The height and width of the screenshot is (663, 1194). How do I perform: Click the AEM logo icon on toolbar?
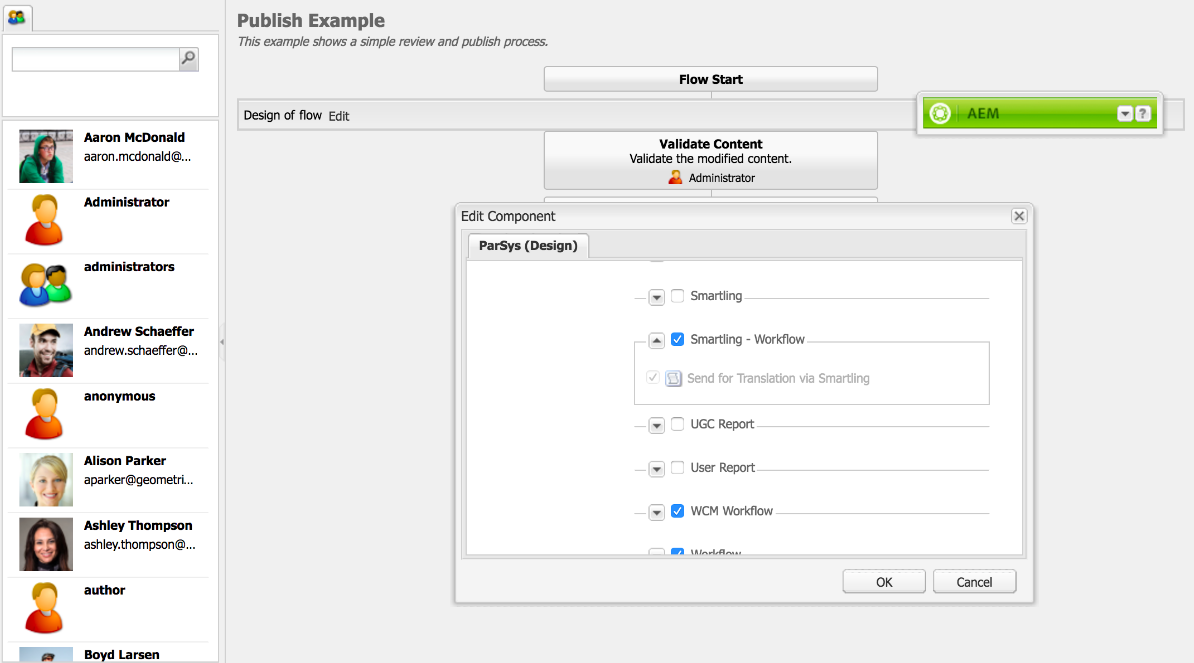(x=940, y=113)
